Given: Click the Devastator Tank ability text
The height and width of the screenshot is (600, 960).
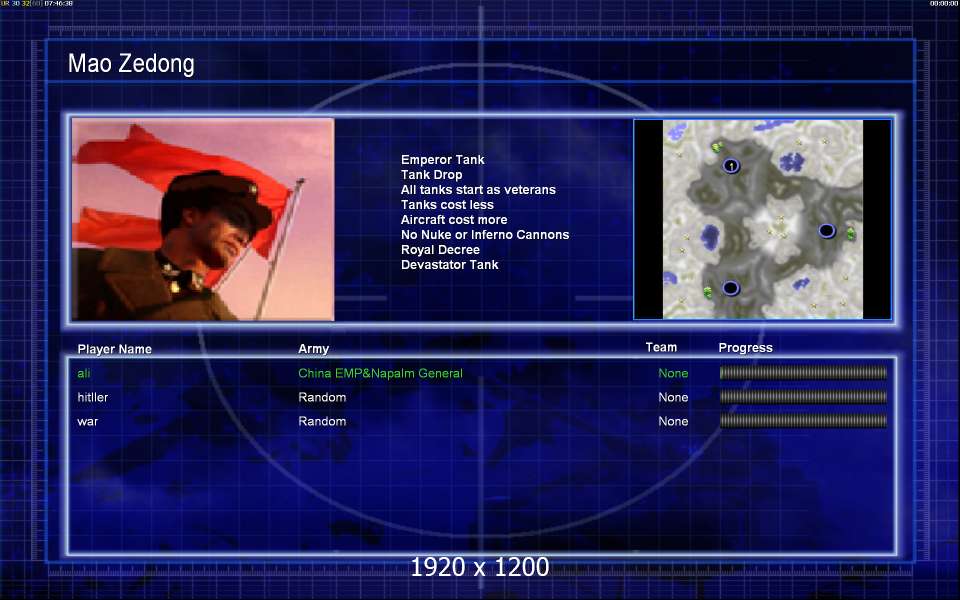Looking at the screenshot, I should tap(449, 265).
